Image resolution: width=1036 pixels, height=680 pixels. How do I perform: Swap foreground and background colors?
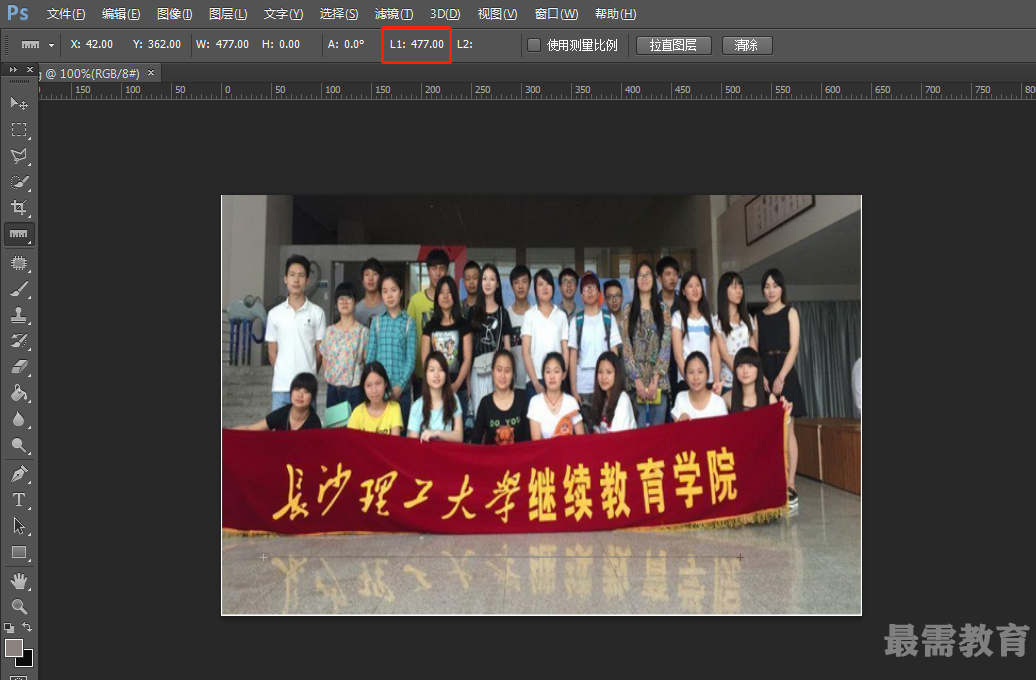pyautogui.click(x=27, y=627)
